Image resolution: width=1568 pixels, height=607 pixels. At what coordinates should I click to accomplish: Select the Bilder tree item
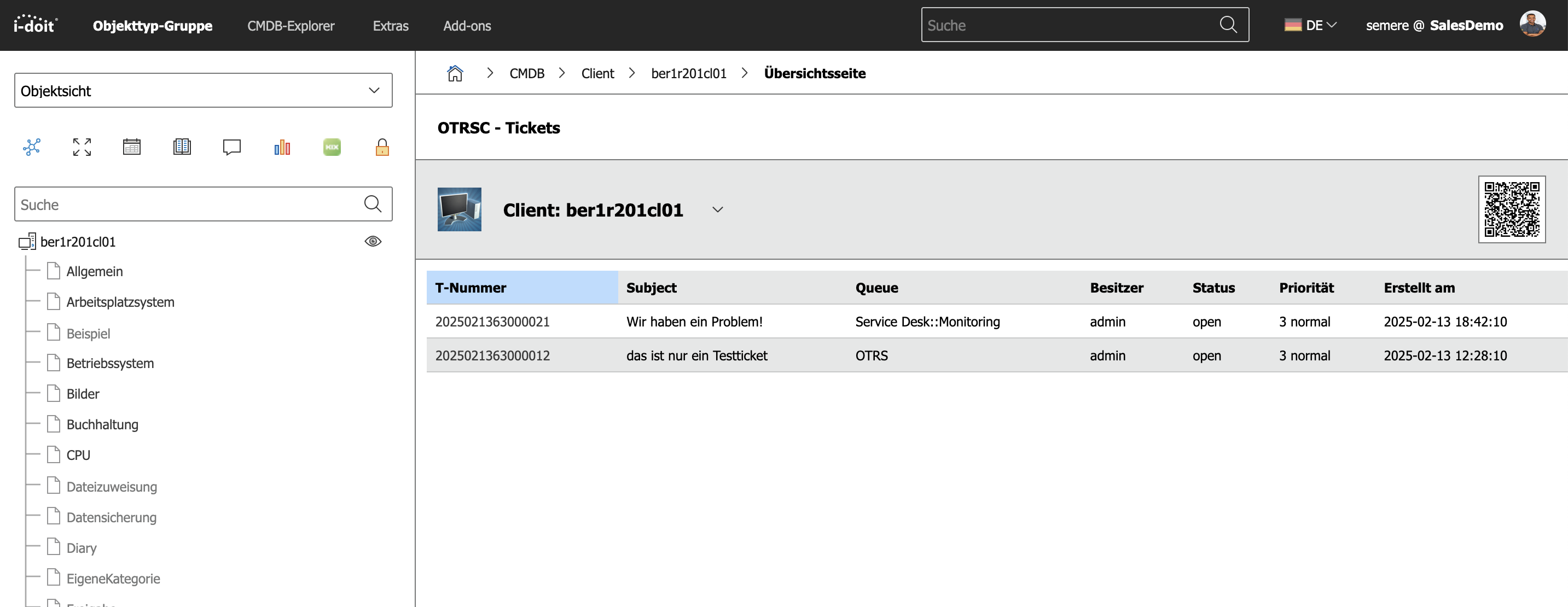pos(83,394)
